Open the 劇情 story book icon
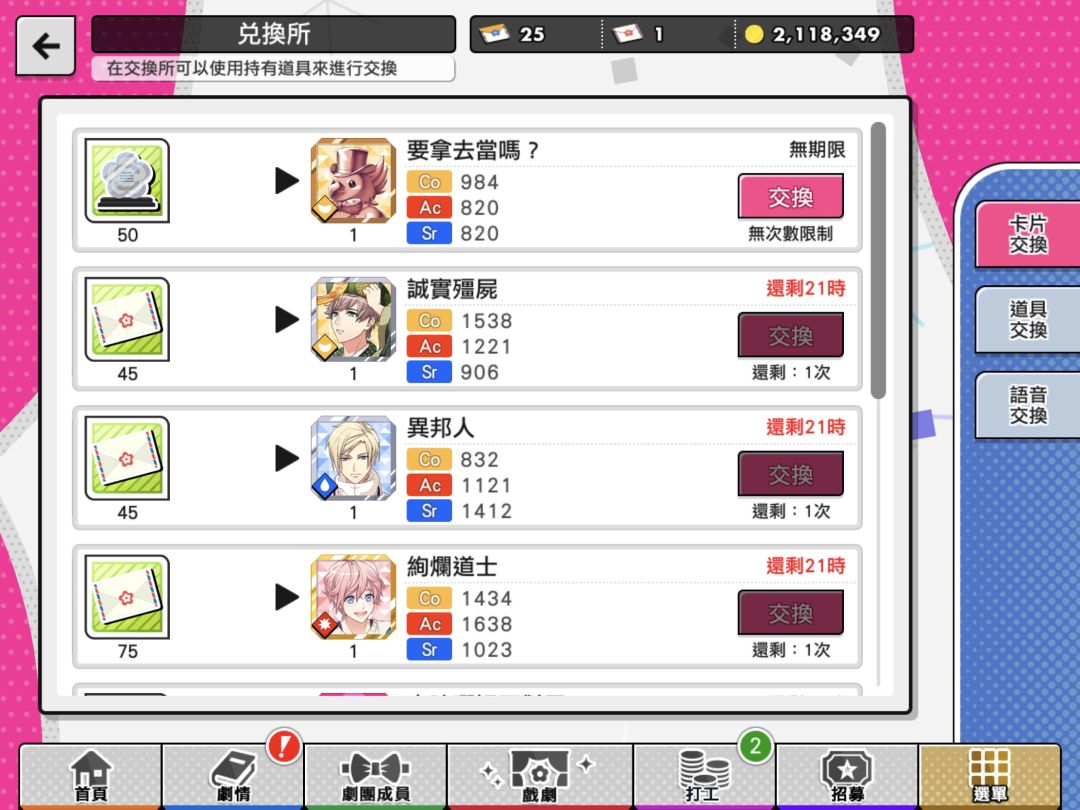This screenshot has height=810, width=1080. pos(233,776)
